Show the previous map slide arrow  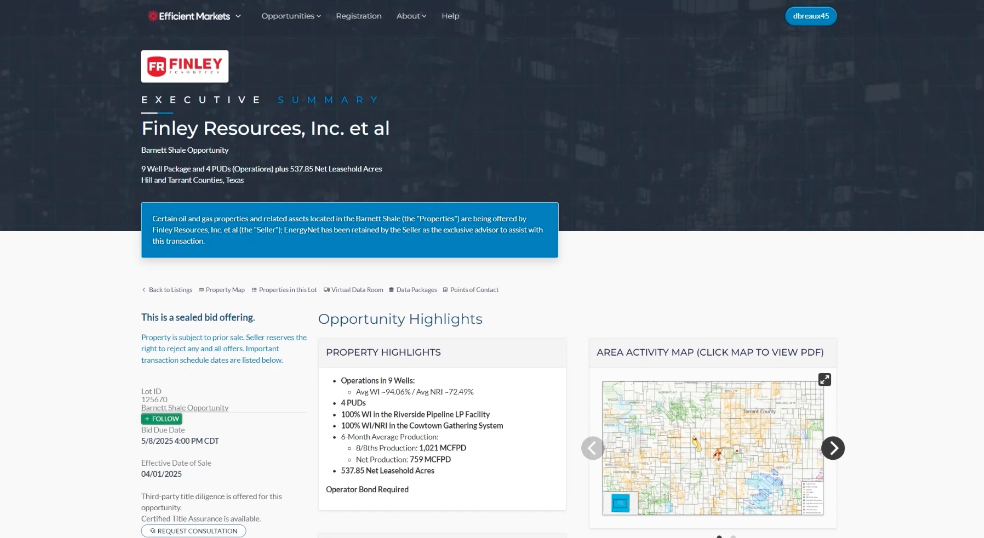592,448
